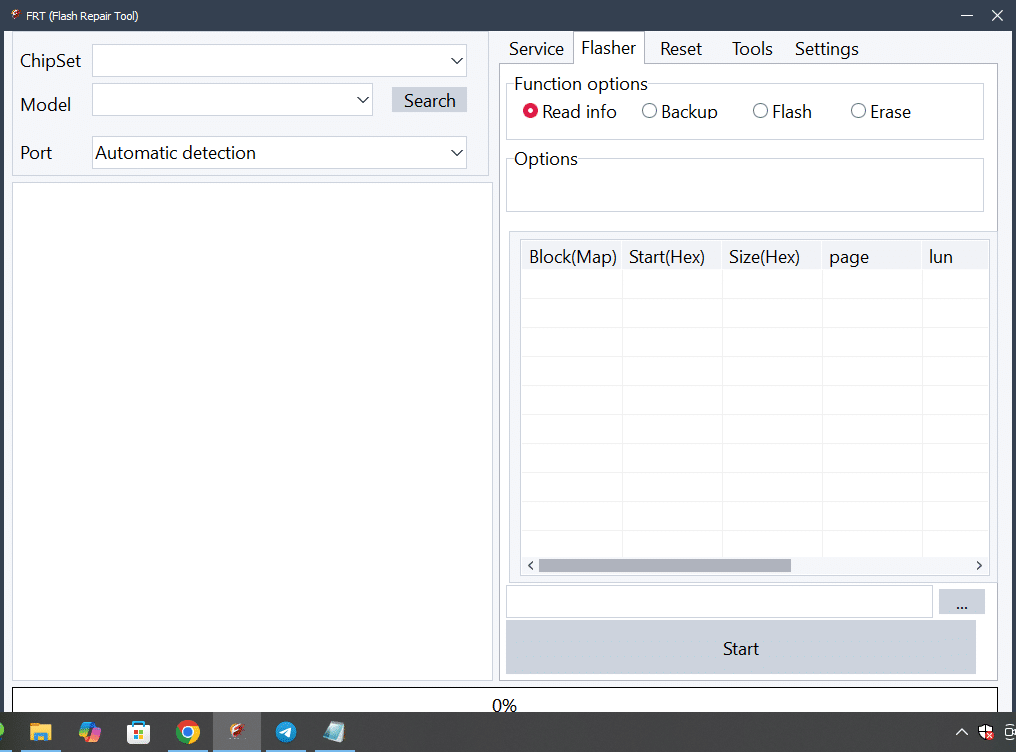Click the 0% progress bar
The width and height of the screenshot is (1016, 752).
coord(504,704)
